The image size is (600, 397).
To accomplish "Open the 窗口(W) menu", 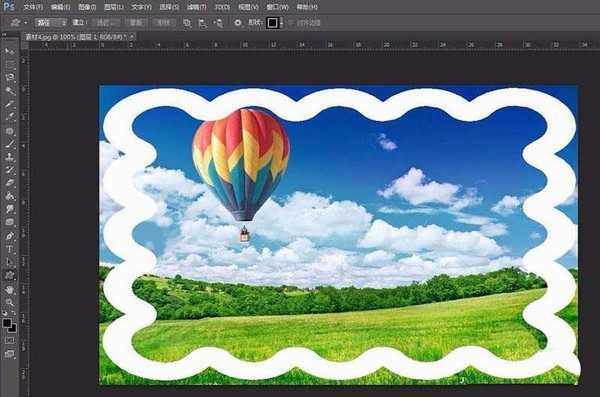I will pyautogui.click(x=277, y=7).
